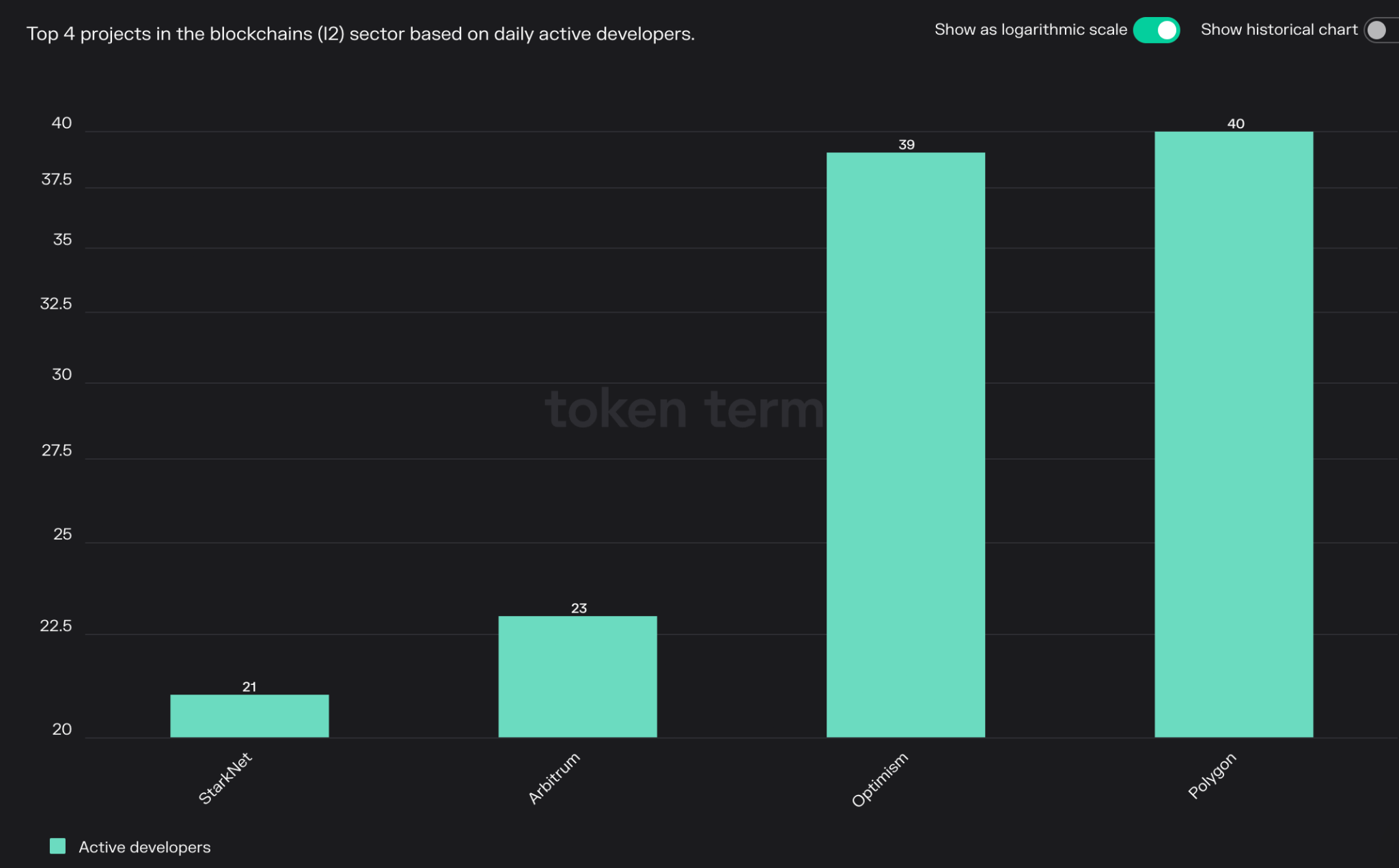Click the Optimism axis label
Screen dimensions: 1399x868
[x=880, y=779]
